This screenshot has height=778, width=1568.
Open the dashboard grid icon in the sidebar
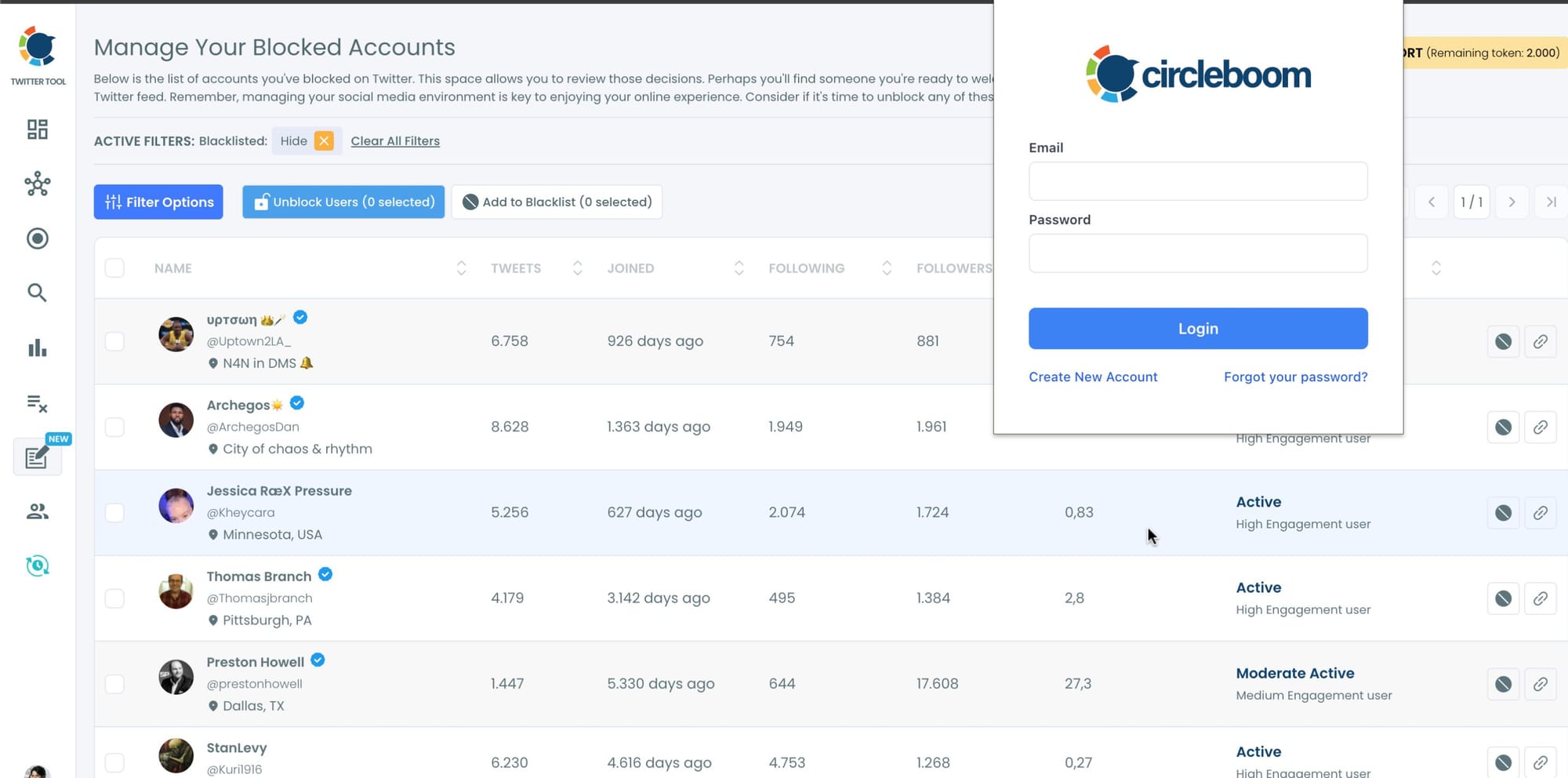point(36,129)
